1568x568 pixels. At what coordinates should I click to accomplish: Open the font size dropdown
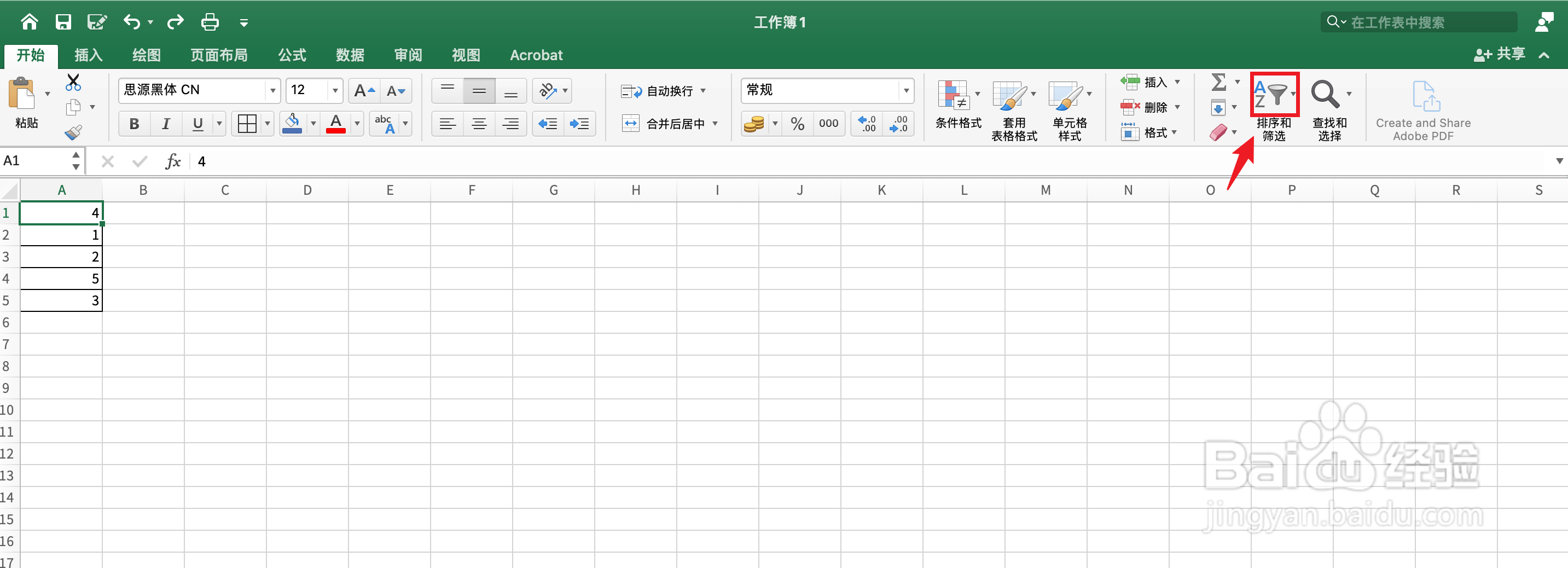click(335, 91)
